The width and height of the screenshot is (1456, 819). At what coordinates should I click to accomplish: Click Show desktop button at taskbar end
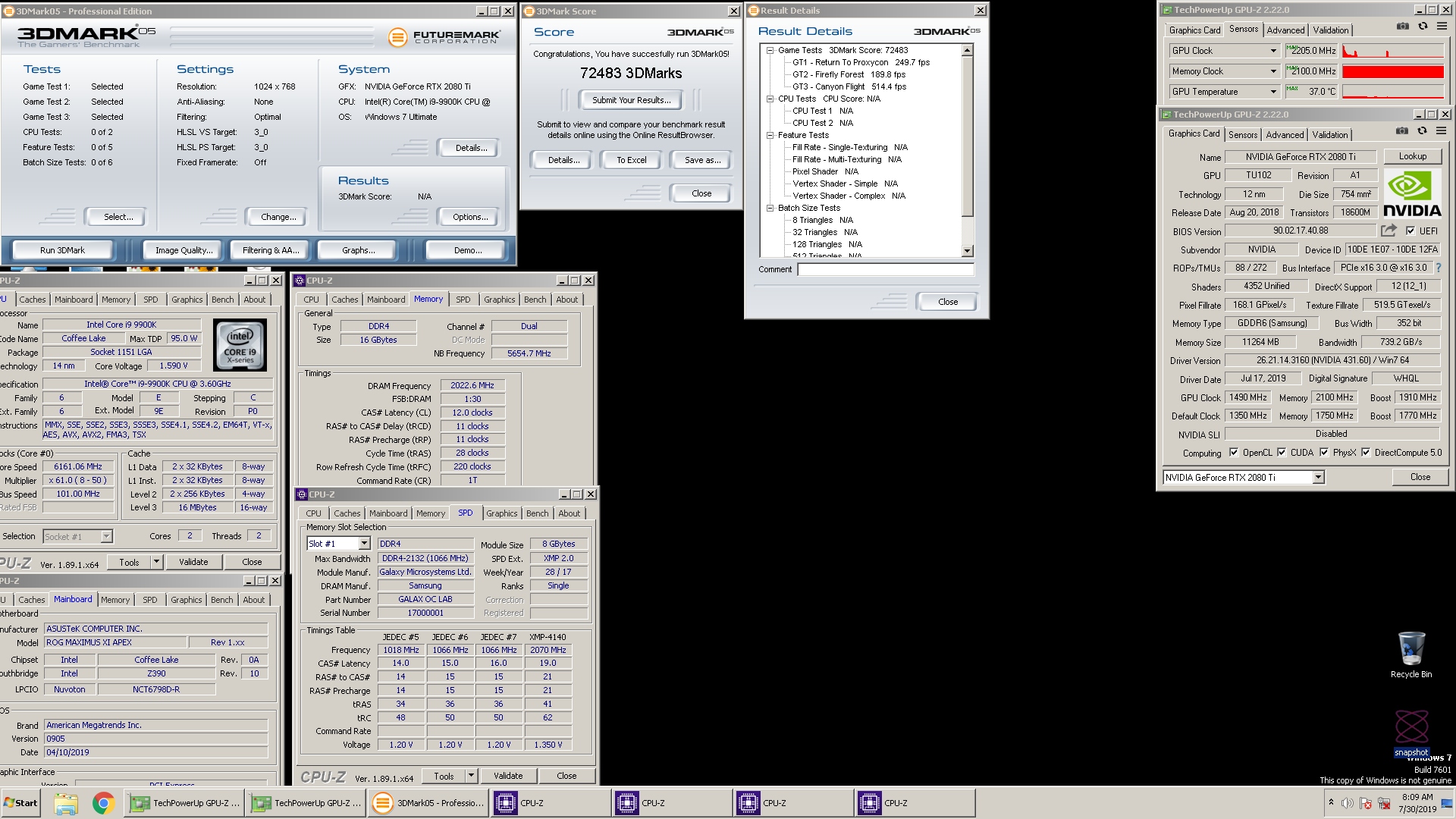click(x=1448, y=803)
